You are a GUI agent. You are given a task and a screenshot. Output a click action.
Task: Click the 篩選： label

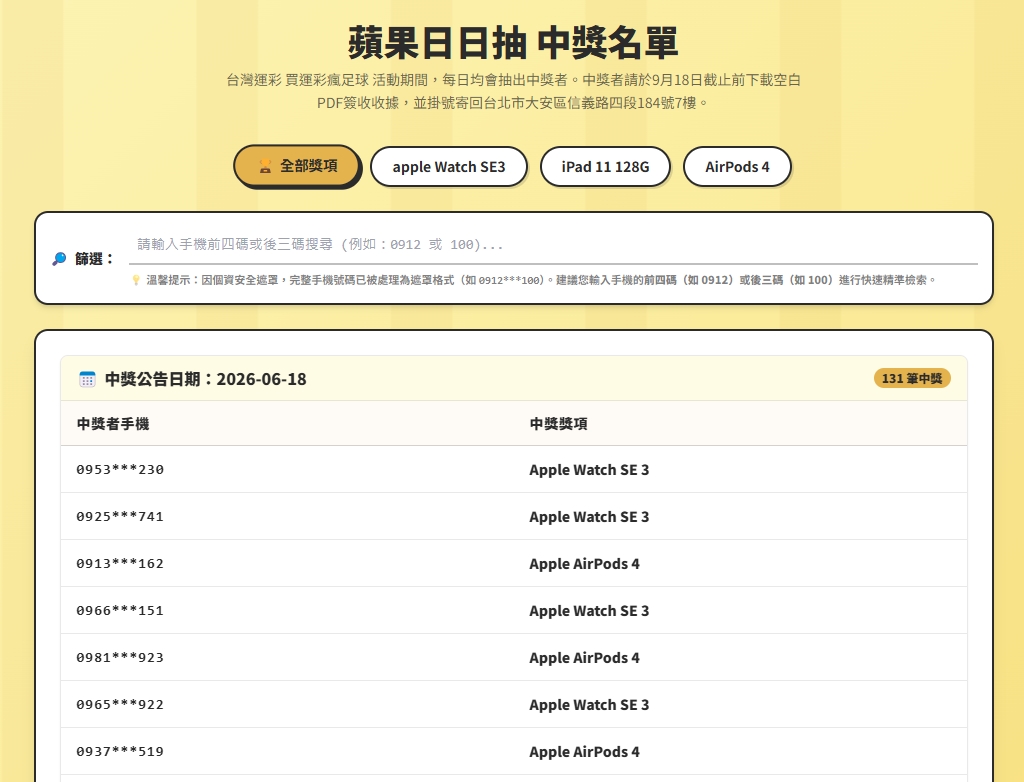coord(95,259)
